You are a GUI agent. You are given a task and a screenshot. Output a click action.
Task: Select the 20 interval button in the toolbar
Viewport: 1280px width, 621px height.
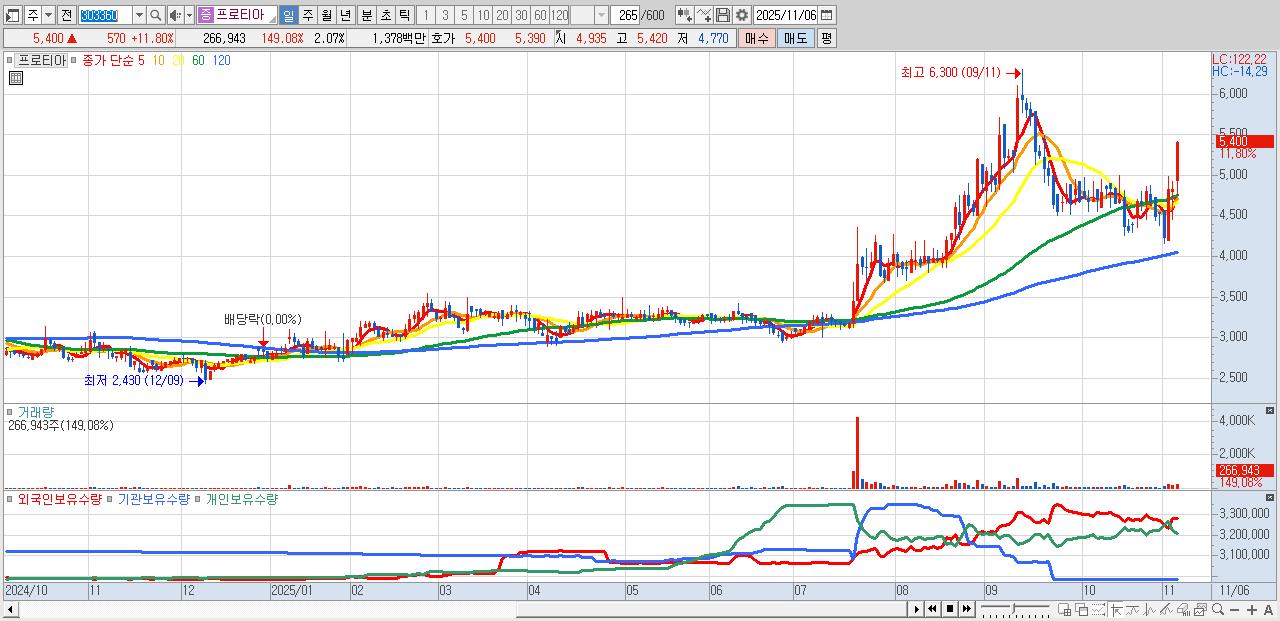[x=502, y=15]
